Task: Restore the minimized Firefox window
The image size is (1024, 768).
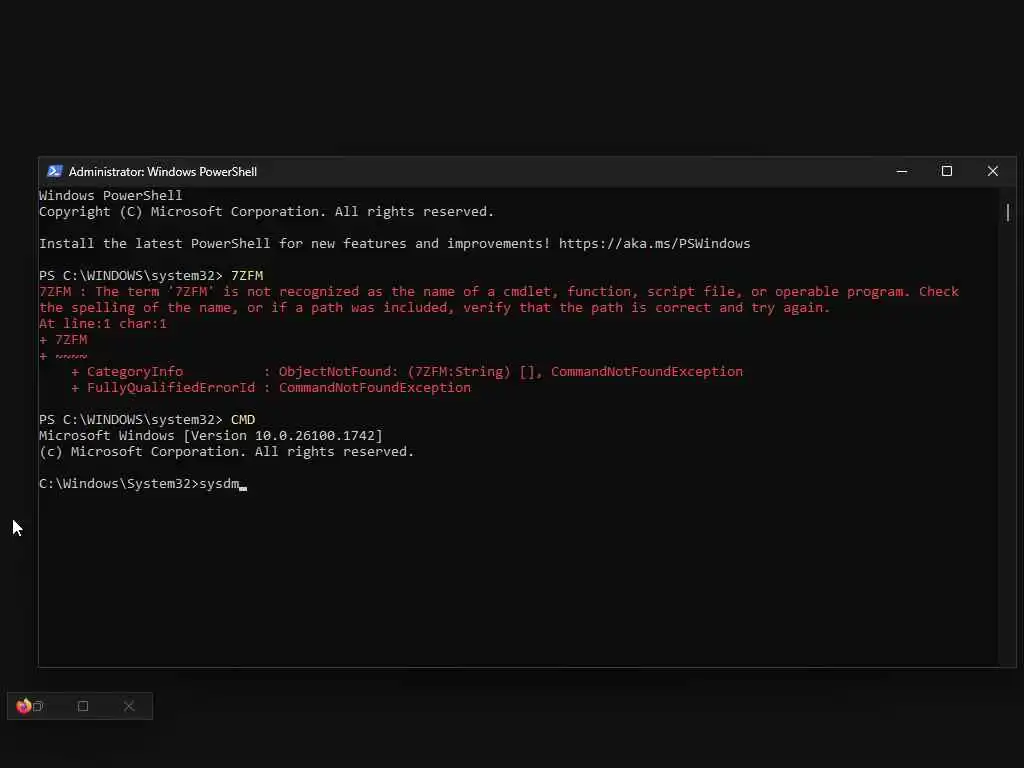Action: (x=38, y=706)
